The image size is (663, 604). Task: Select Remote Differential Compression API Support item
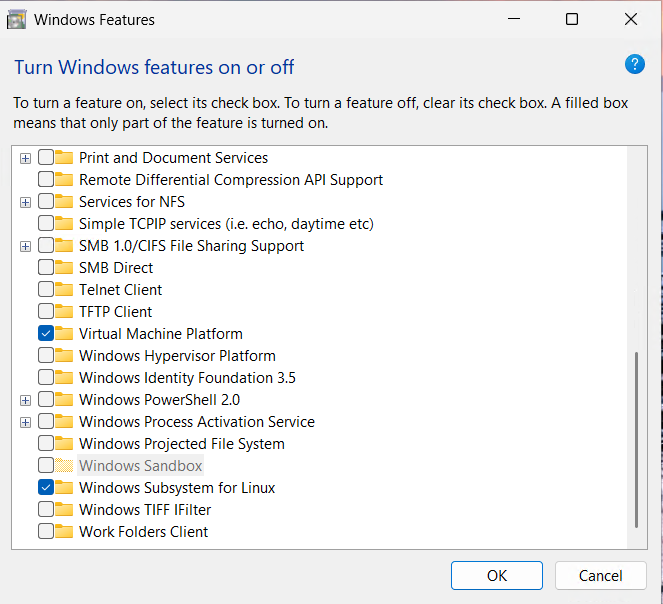[x=230, y=180]
